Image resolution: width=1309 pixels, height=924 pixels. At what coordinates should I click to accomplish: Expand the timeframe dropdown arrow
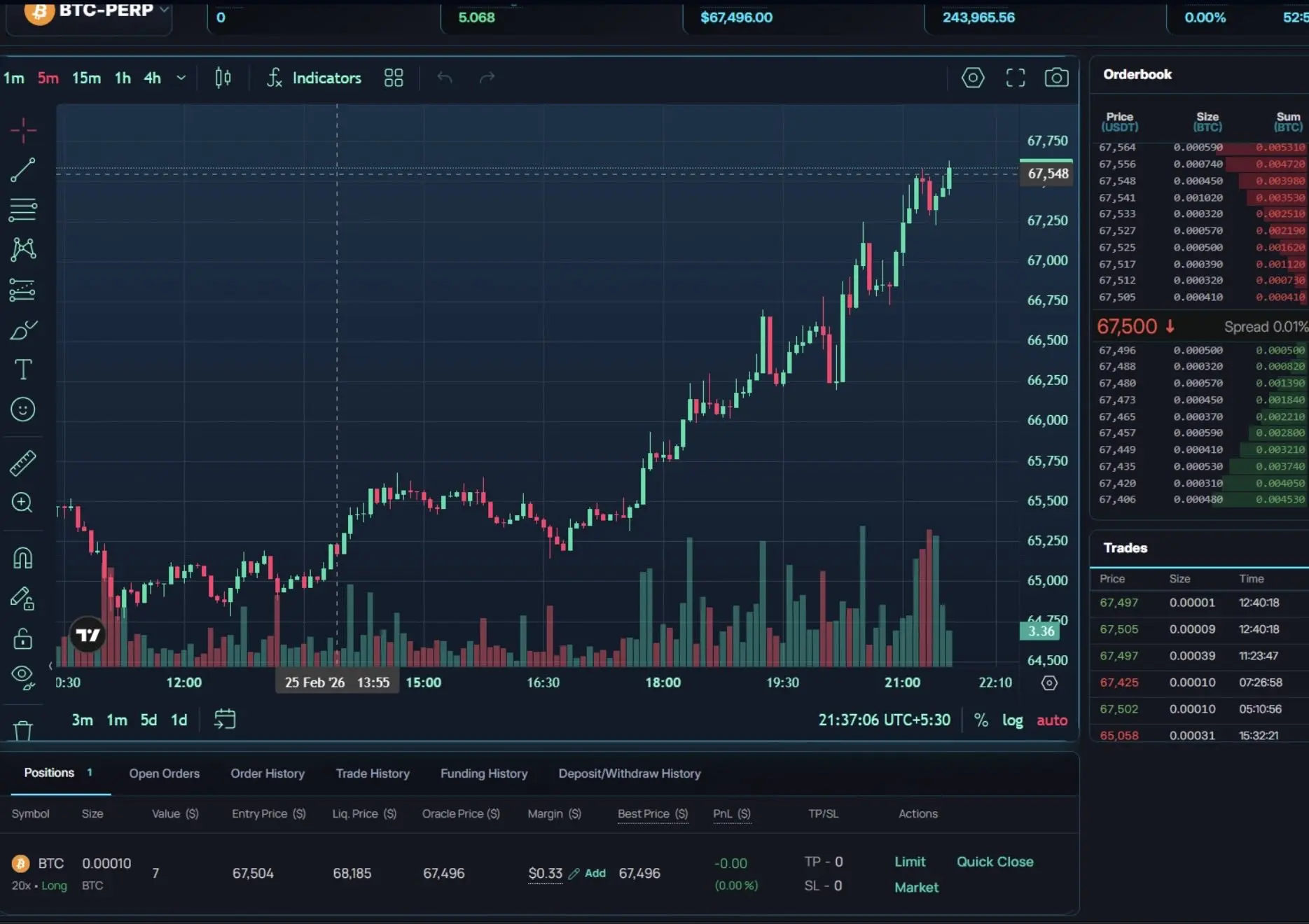click(x=181, y=78)
